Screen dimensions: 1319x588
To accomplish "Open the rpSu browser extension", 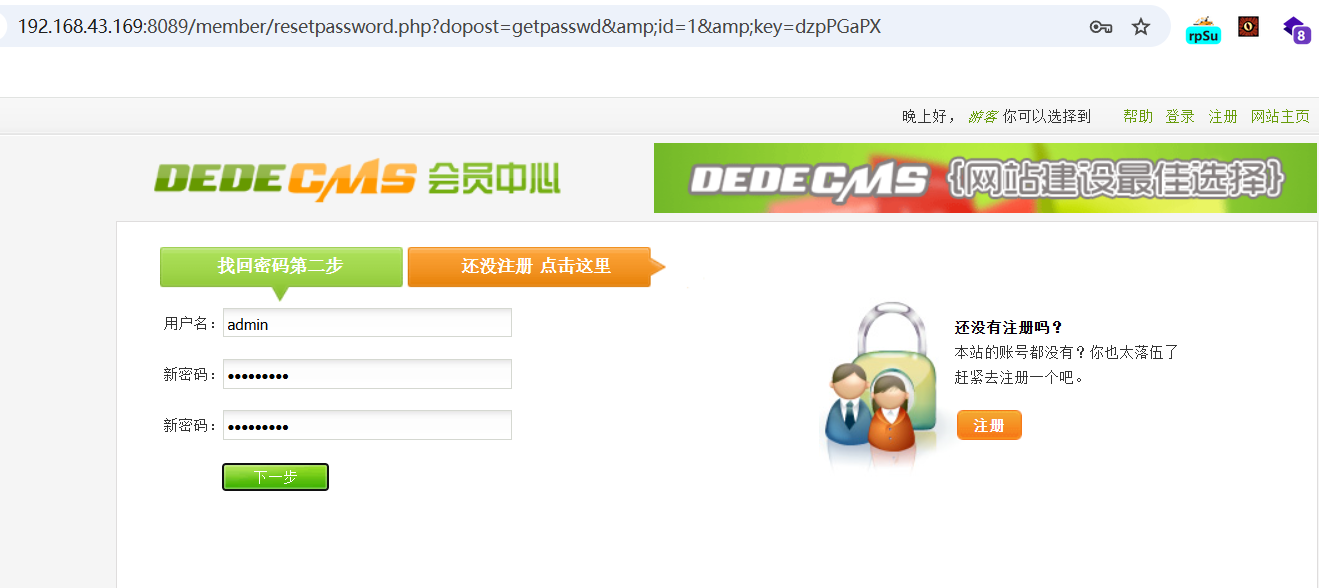I will [x=1203, y=30].
